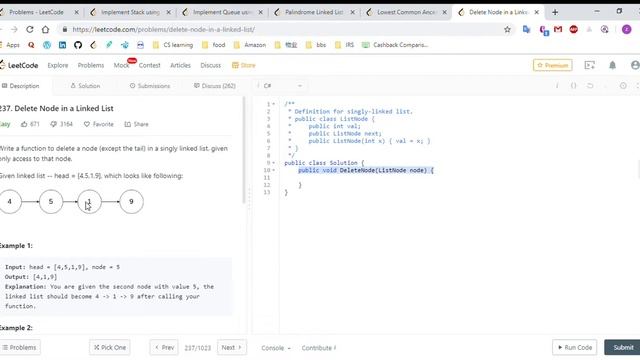Click the Pick One button
Image resolution: width=640 pixels, height=360 pixels.
(110, 347)
